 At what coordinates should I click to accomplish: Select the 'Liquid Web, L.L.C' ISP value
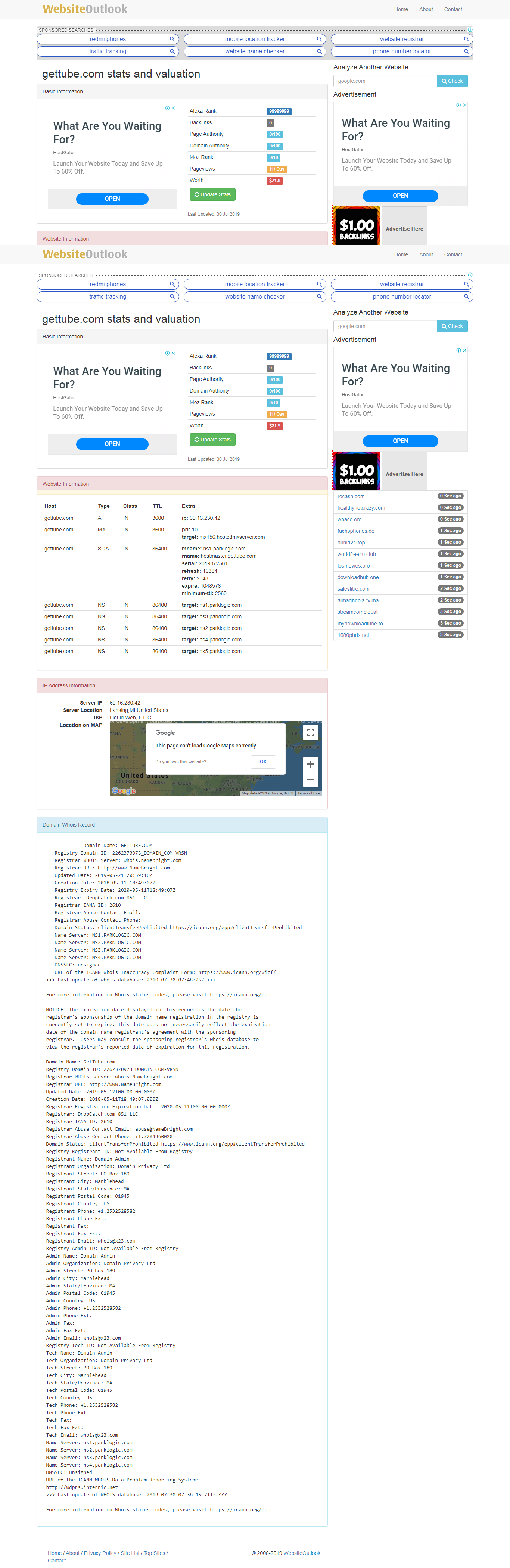[130, 718]
